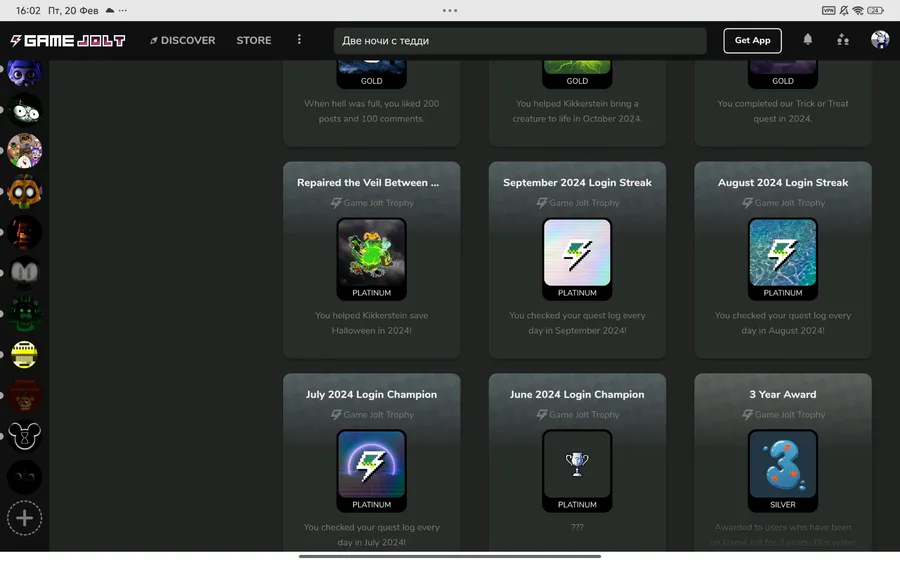Open the dark red figure community in sidebar
Viewport: 900px width, 563px height.
(24, 232)
